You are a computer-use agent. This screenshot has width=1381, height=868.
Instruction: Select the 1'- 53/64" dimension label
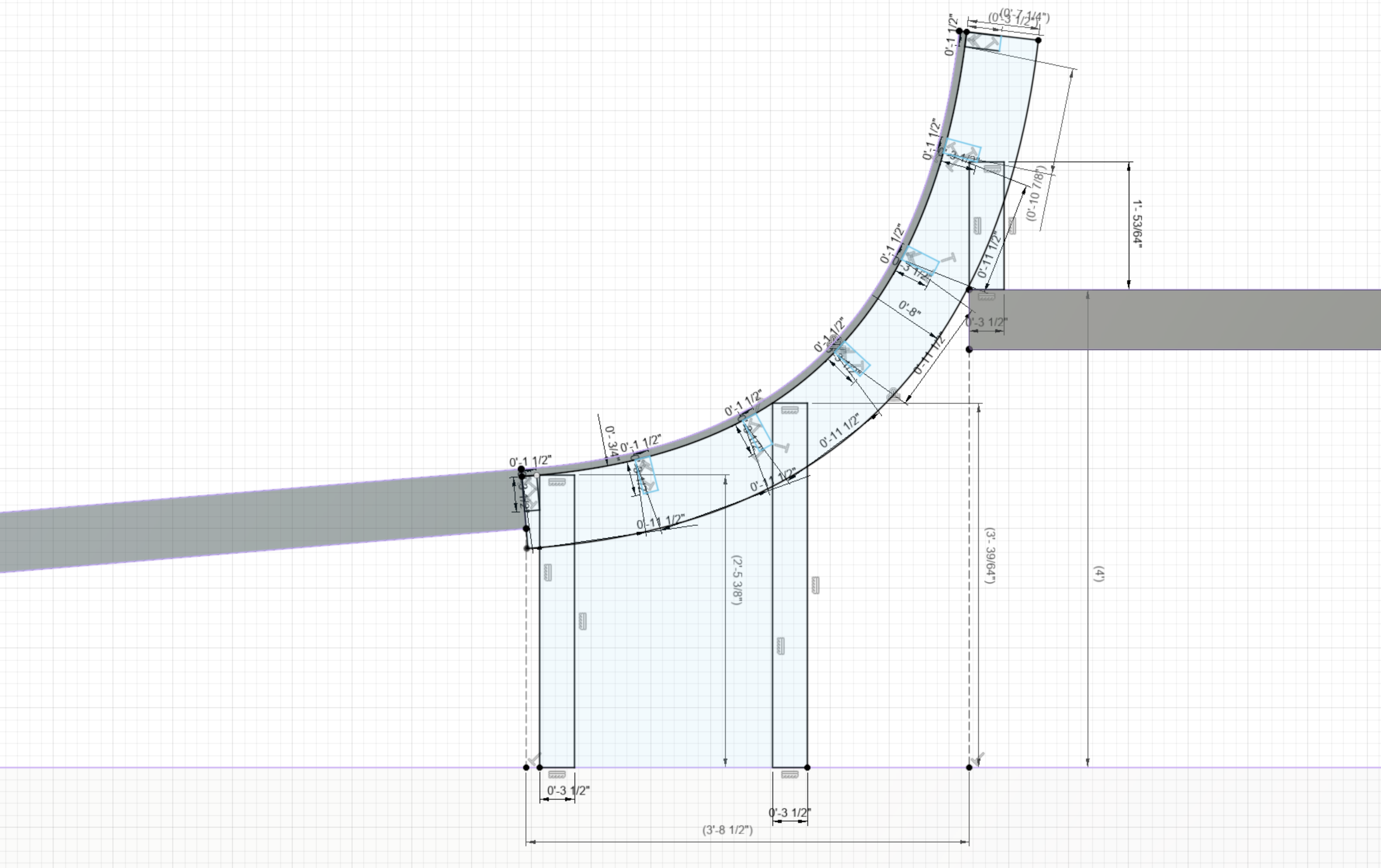(x=1137, y=224)
